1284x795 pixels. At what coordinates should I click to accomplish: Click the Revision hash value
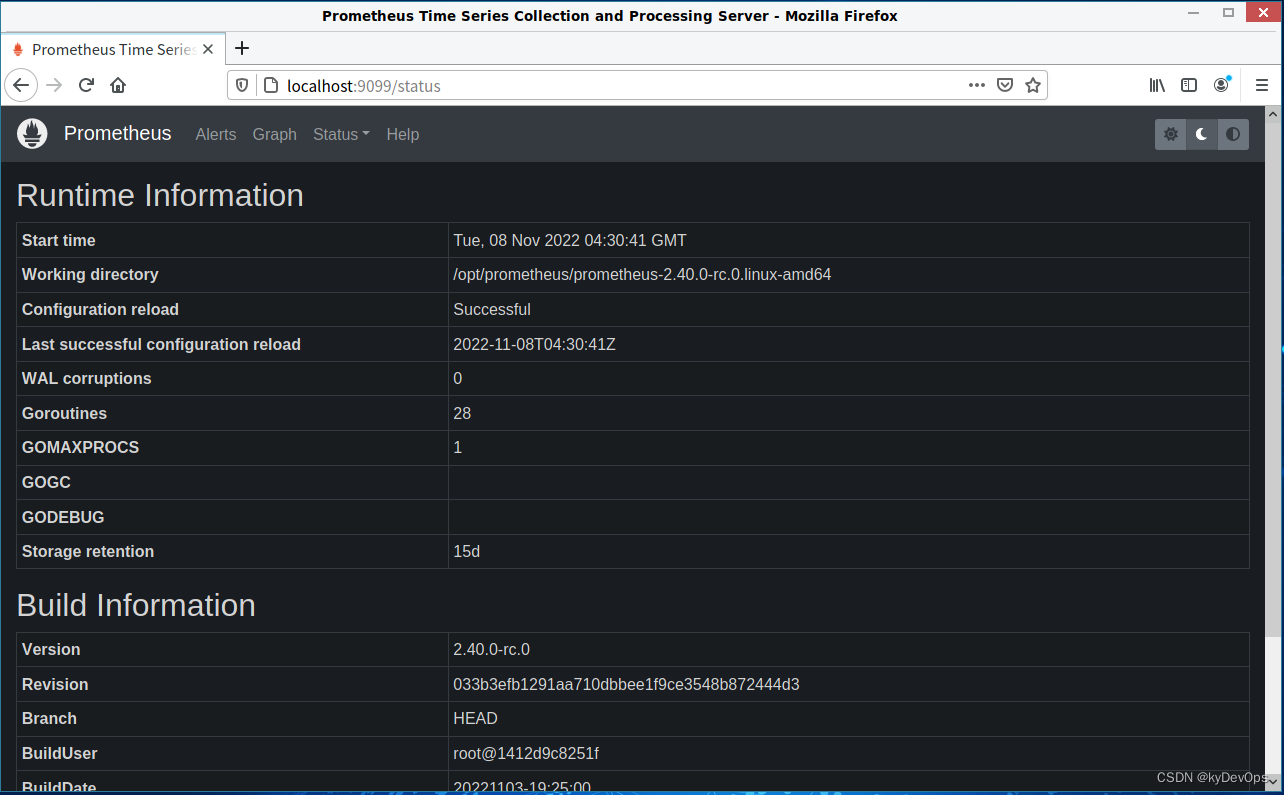point(626,684)
